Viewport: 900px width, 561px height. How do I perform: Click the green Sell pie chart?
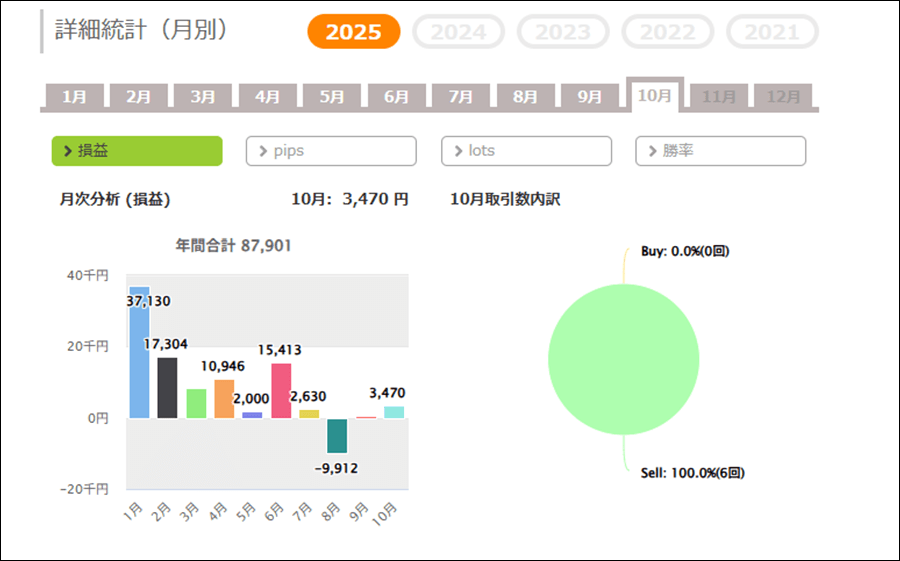click(623, 359)
